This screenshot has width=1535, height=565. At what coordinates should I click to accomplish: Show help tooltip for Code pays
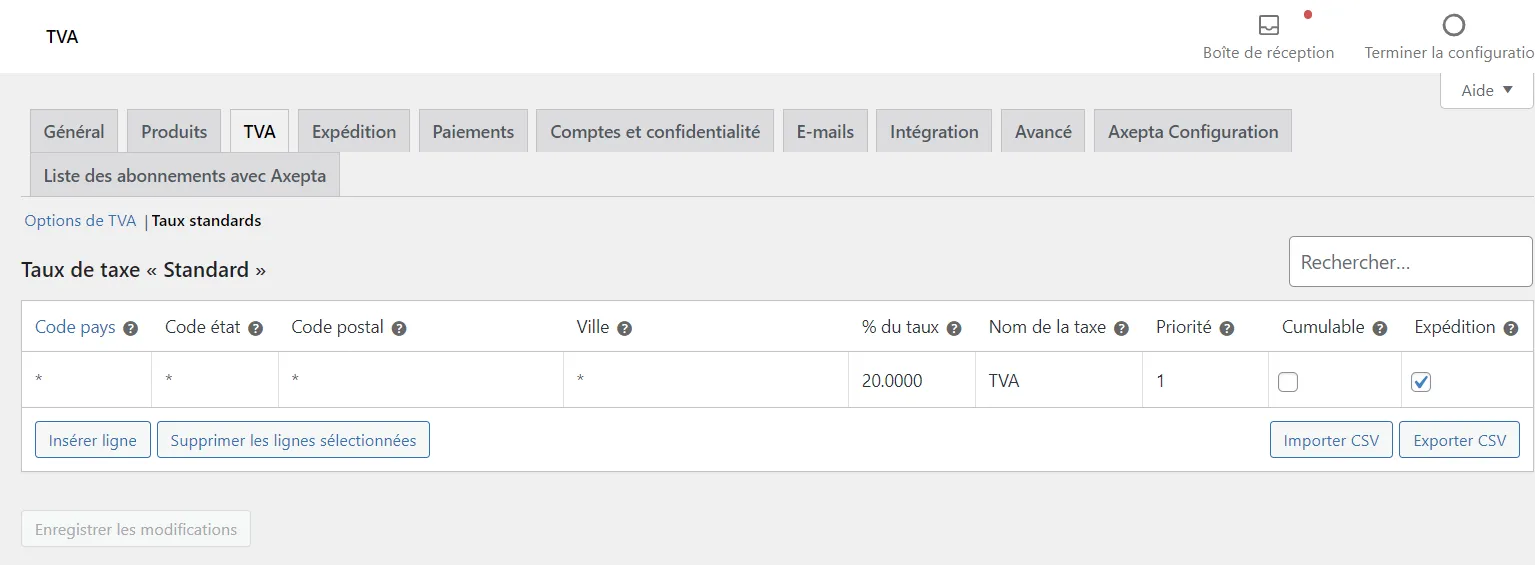click(130, 328)
